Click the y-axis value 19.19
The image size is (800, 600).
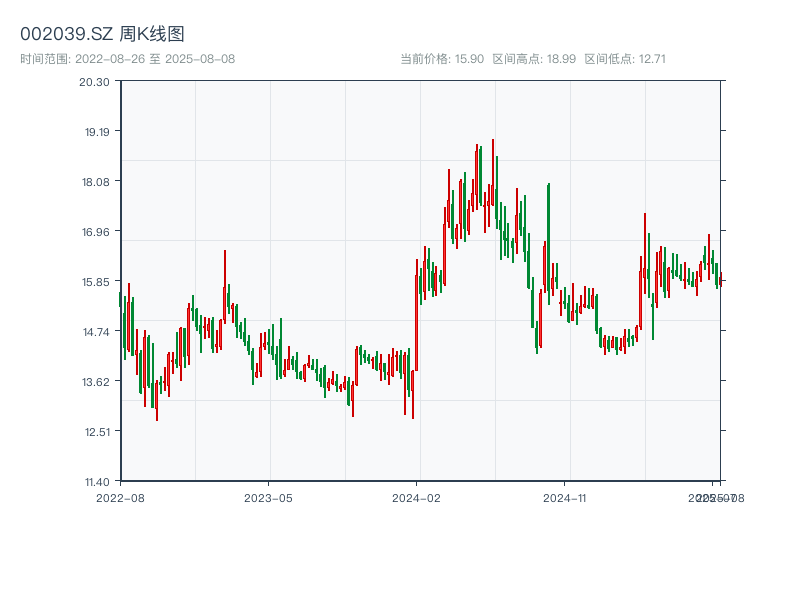97,132
